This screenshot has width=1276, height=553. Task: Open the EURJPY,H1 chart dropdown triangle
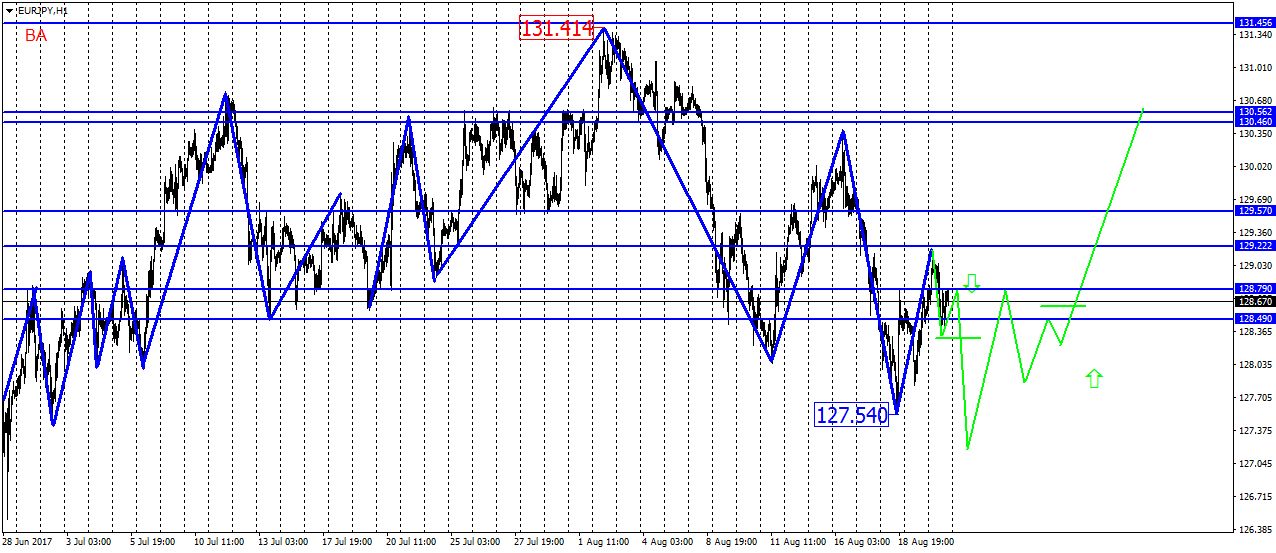pyautogui.click(x=9, y=10)
